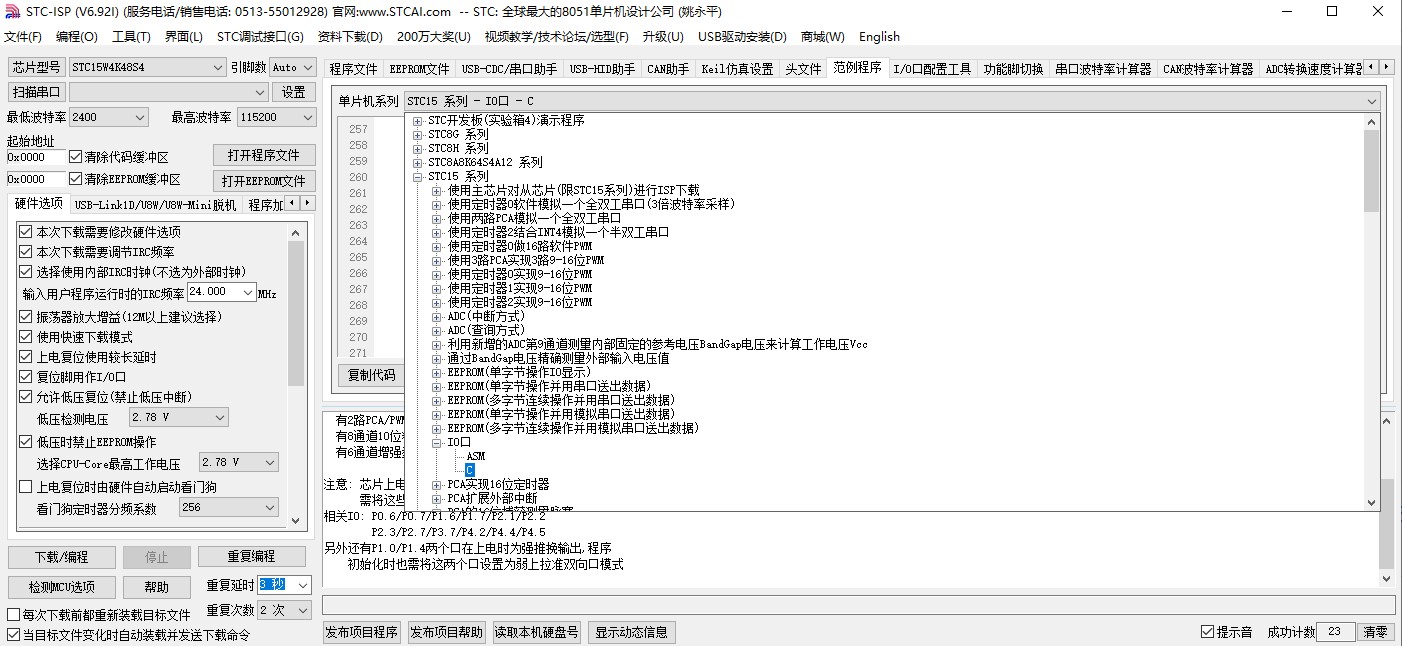Image resolution: width=1402 pixels, height=646 pixels.
Task: Open the English language menu
Action: pyautogui.click(x=879, y=37)
